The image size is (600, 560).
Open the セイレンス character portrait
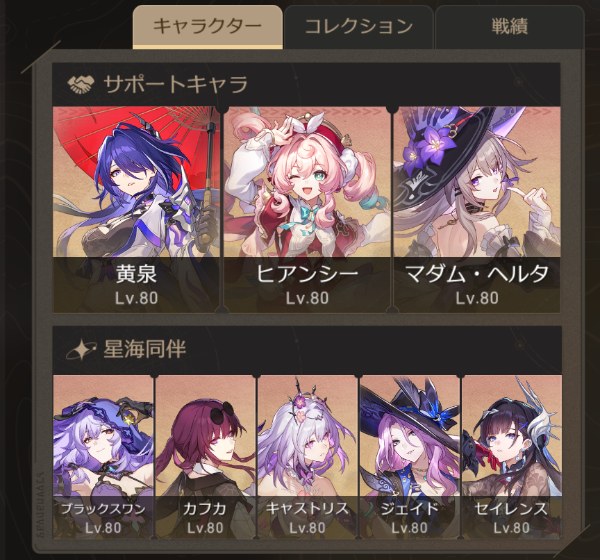click(512, 457)
